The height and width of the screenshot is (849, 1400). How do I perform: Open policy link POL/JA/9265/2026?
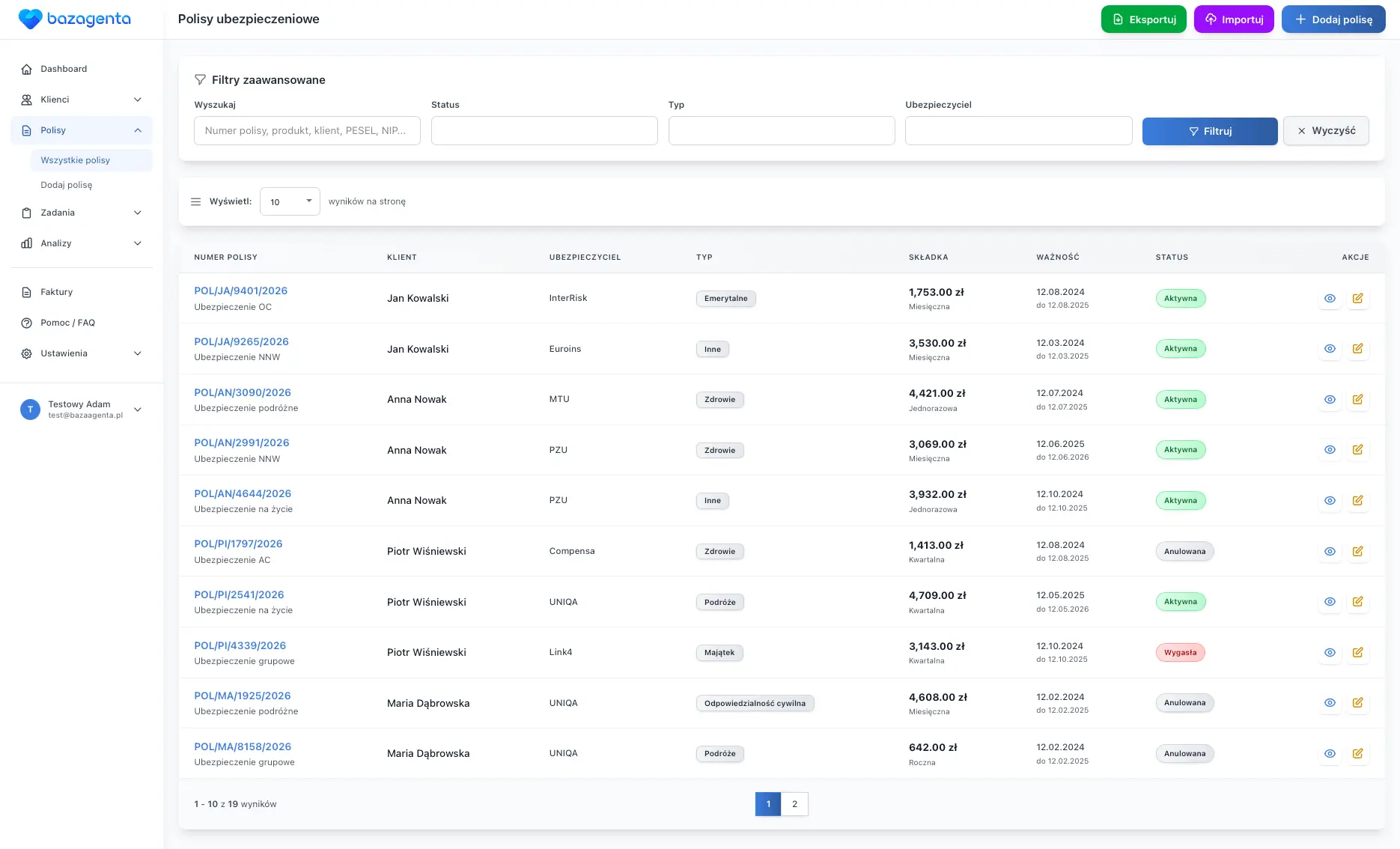(x=241, y=341)
